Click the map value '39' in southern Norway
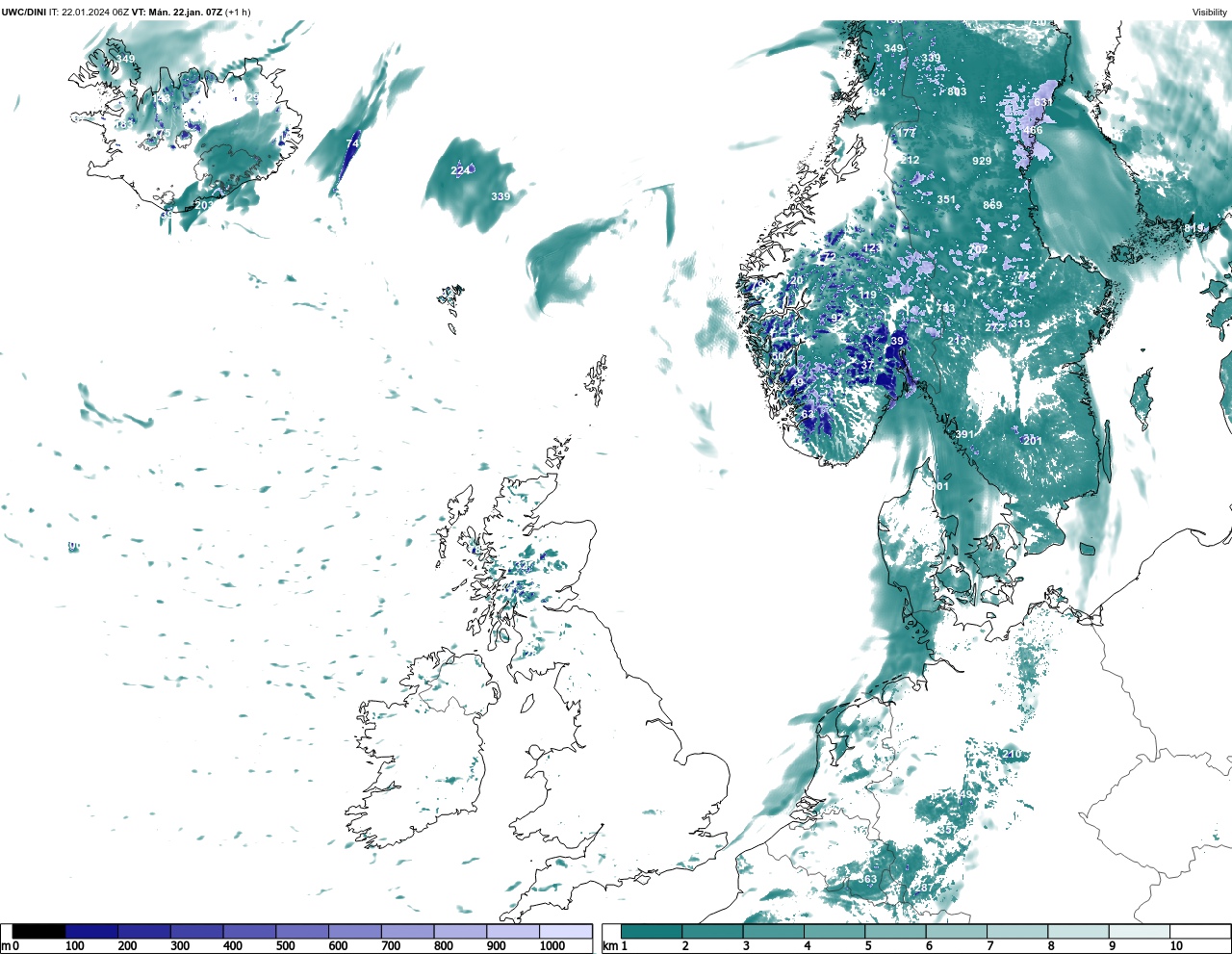This screenshot has width=1232, height=954. coord(897,341)
